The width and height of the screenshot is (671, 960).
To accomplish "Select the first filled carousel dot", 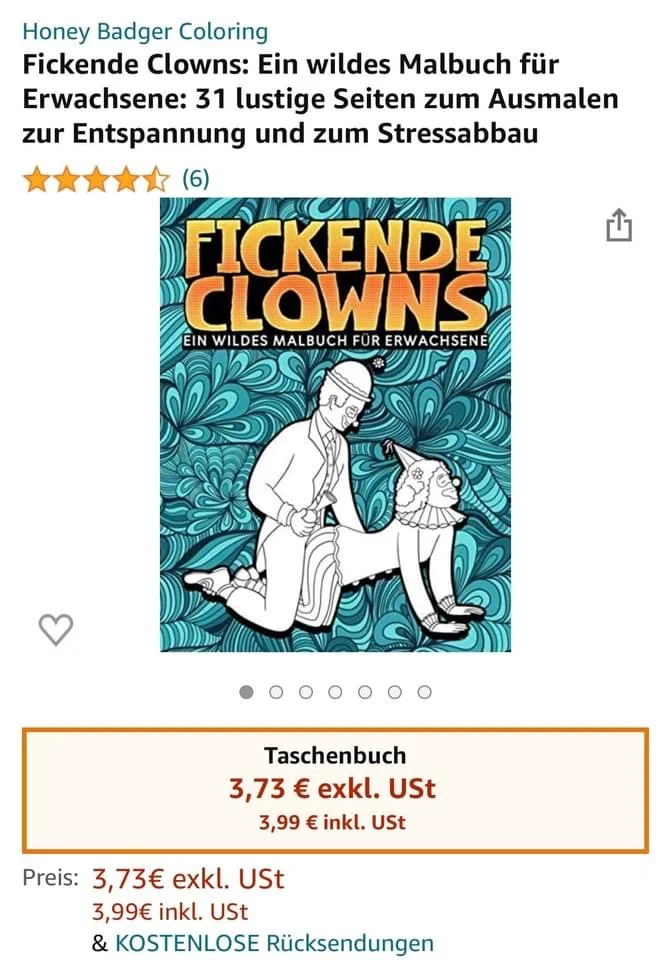I will coord(247,692).
